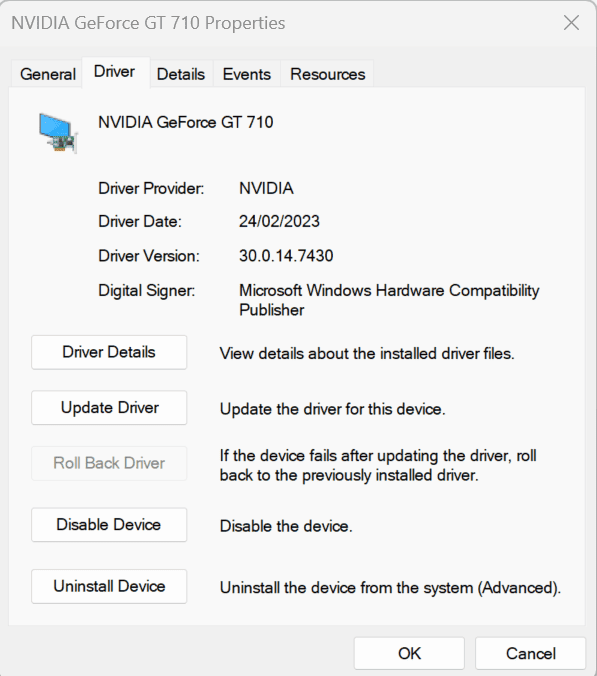
Task: Click the 'Driver Date:' label
Action: (x=140, y=222)
